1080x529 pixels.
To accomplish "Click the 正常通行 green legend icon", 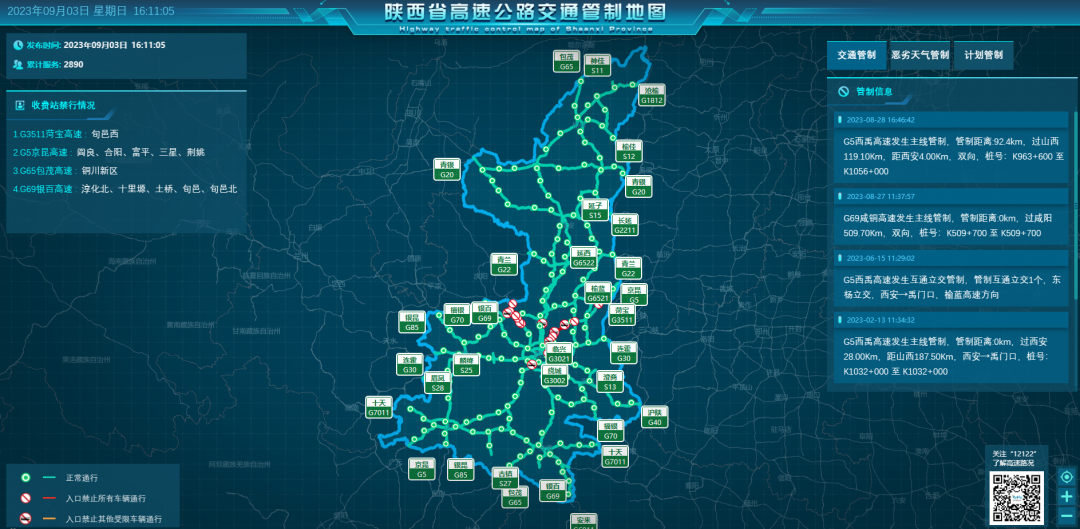I will 25,477.
